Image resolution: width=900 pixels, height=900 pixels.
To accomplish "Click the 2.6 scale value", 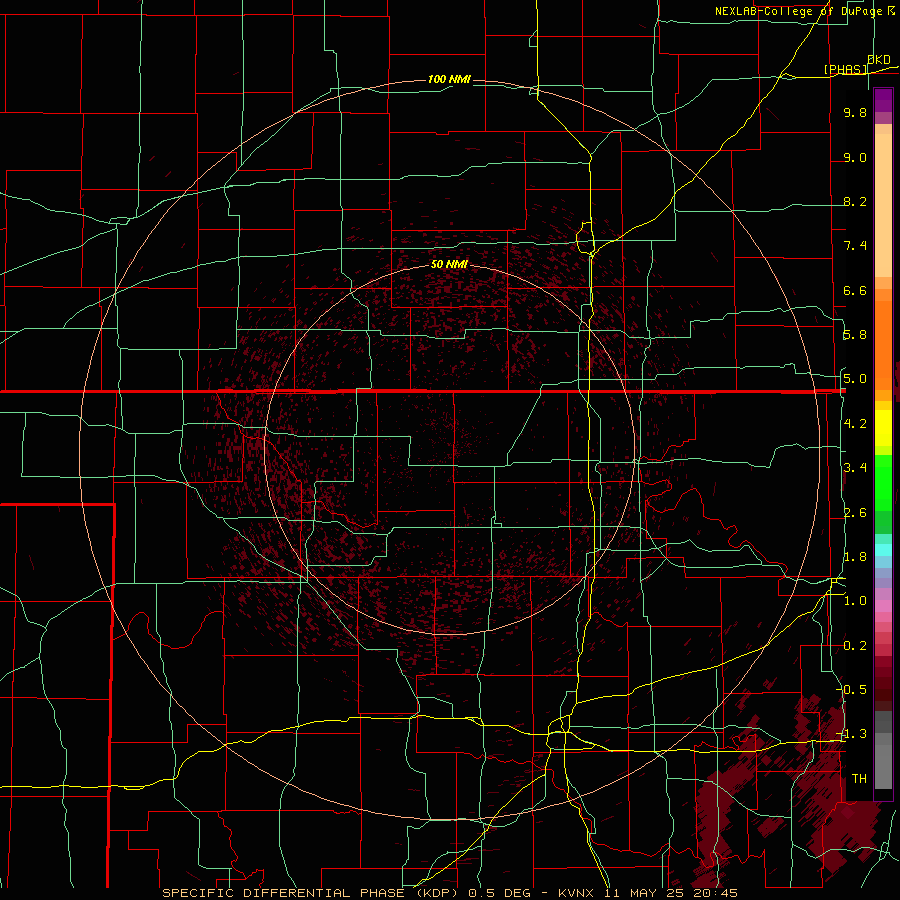I will click(x=855, y=513).
